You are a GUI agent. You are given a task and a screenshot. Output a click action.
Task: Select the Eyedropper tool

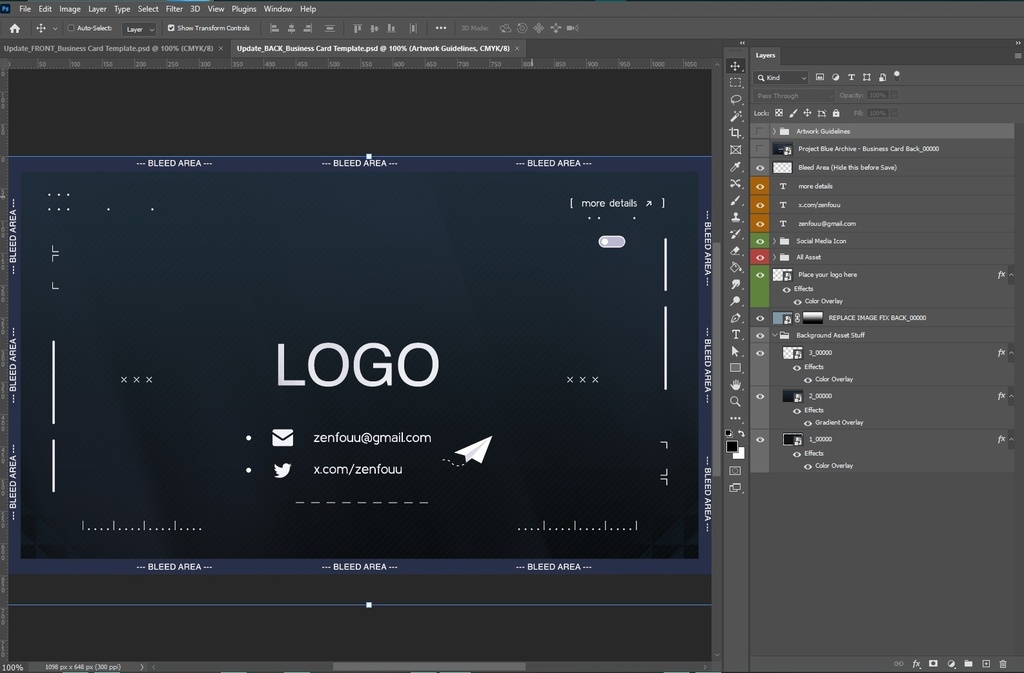(735, 166)
